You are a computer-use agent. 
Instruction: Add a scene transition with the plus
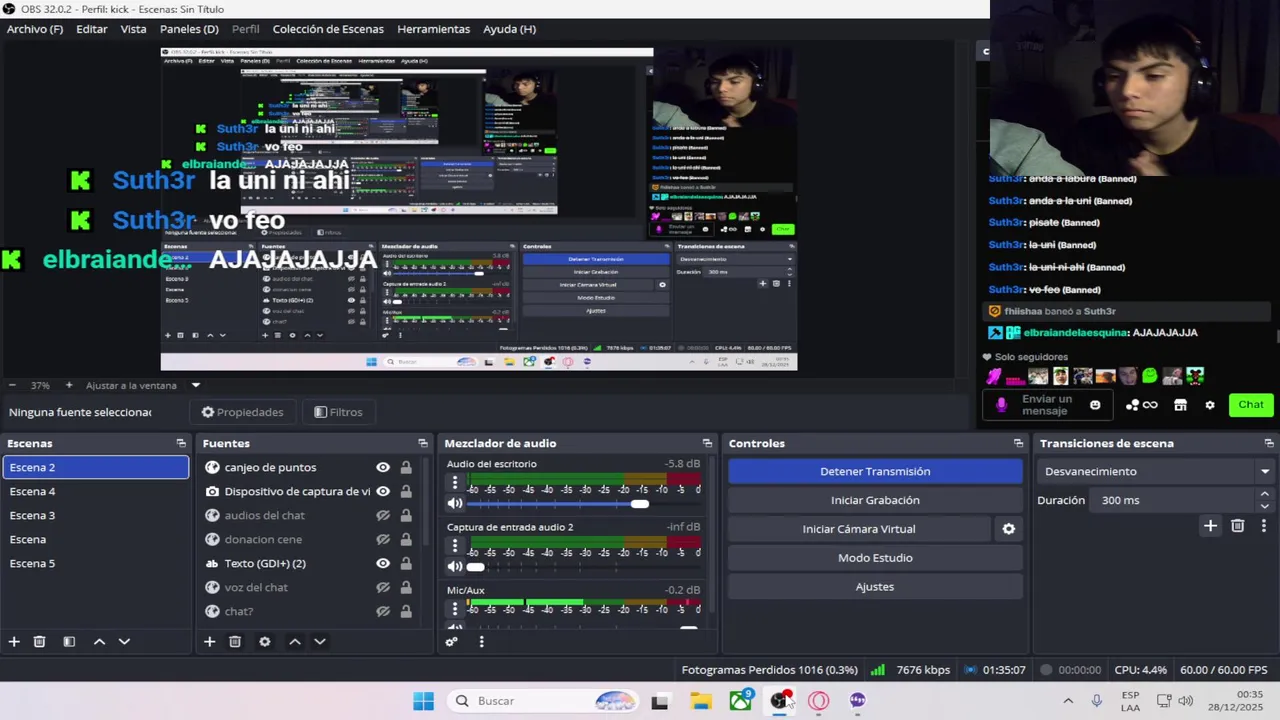[x=1210, y=525]
